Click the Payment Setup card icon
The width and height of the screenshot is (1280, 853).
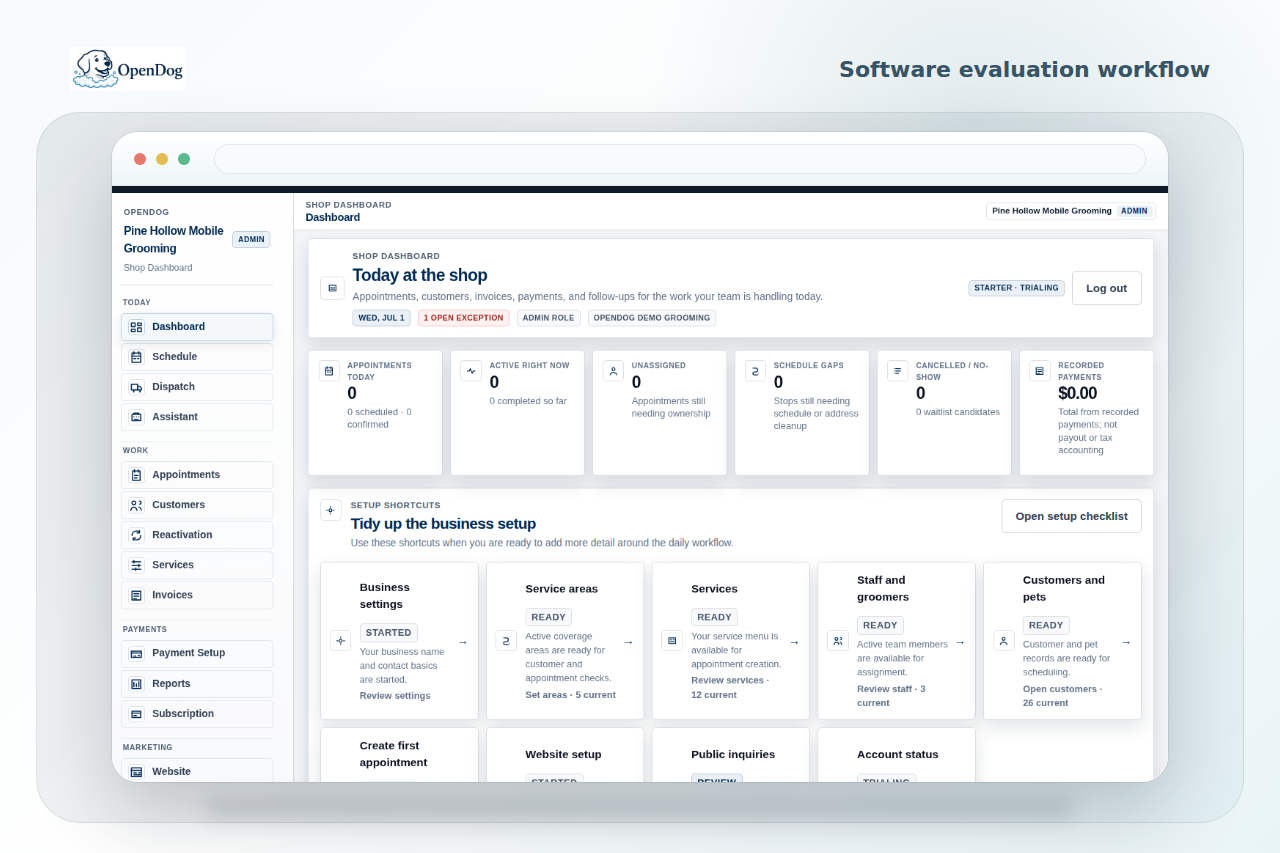(x=136, y=653)
